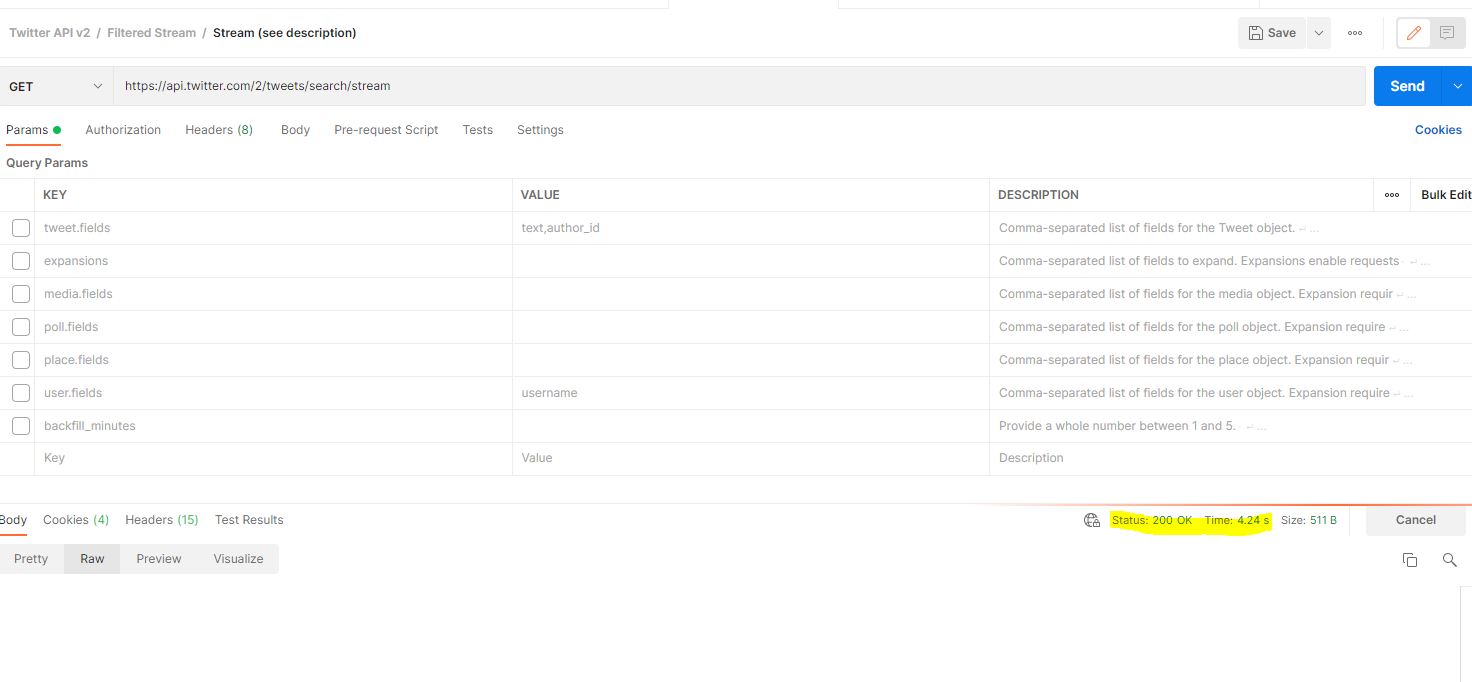Open the response Cookies (4) tab

pyautogui.click(x=76, y=520)
